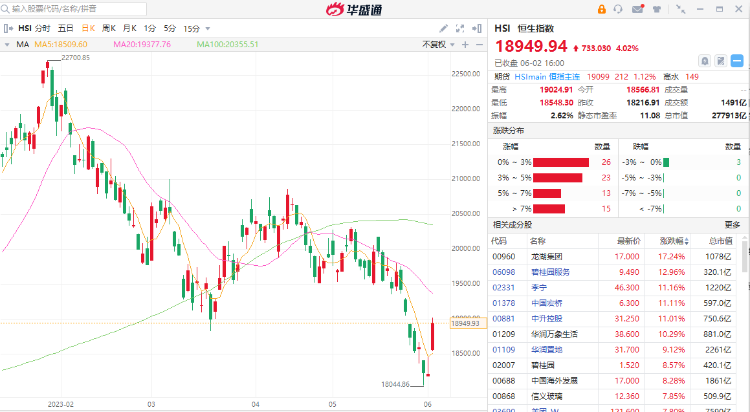Click the notes icon beside alert bell

(x=721, y=61)
